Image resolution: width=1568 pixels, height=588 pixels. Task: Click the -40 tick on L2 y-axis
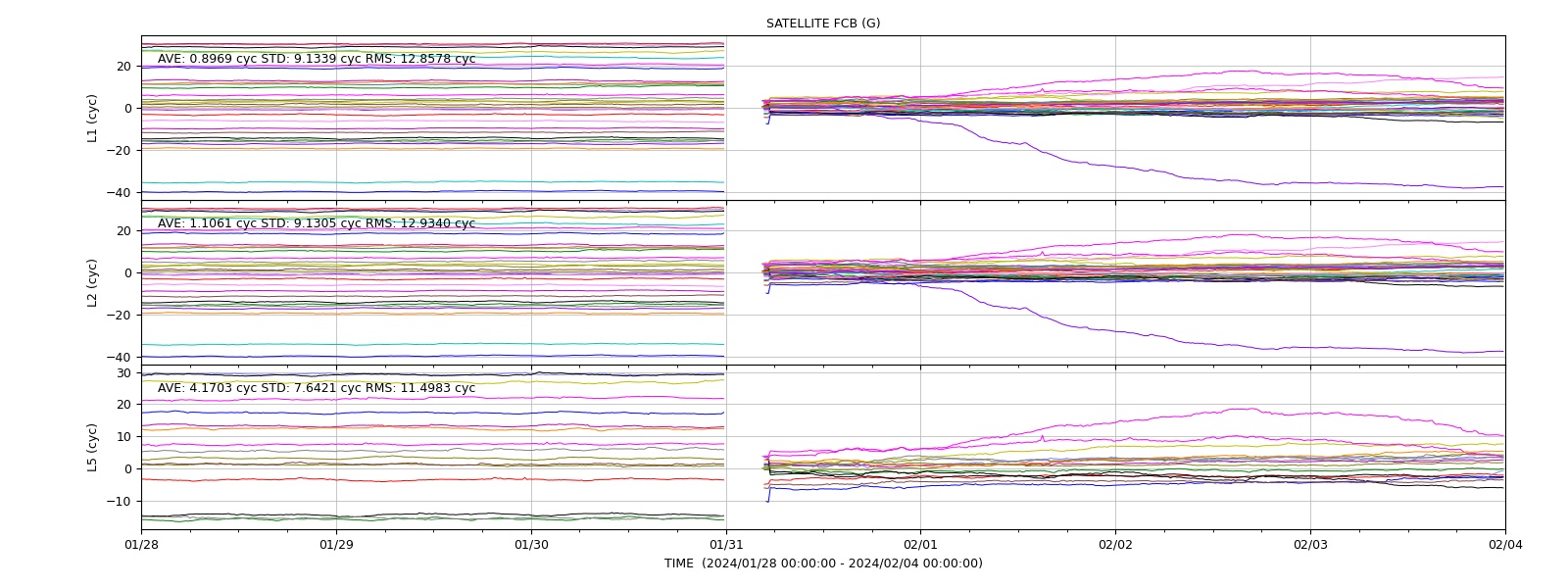(x=121, y=357)
